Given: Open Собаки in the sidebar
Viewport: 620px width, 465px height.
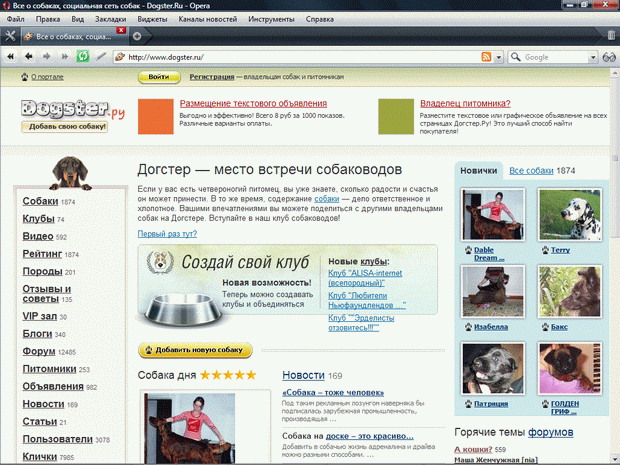Looking at the screenshot, I should pos(40,201).
